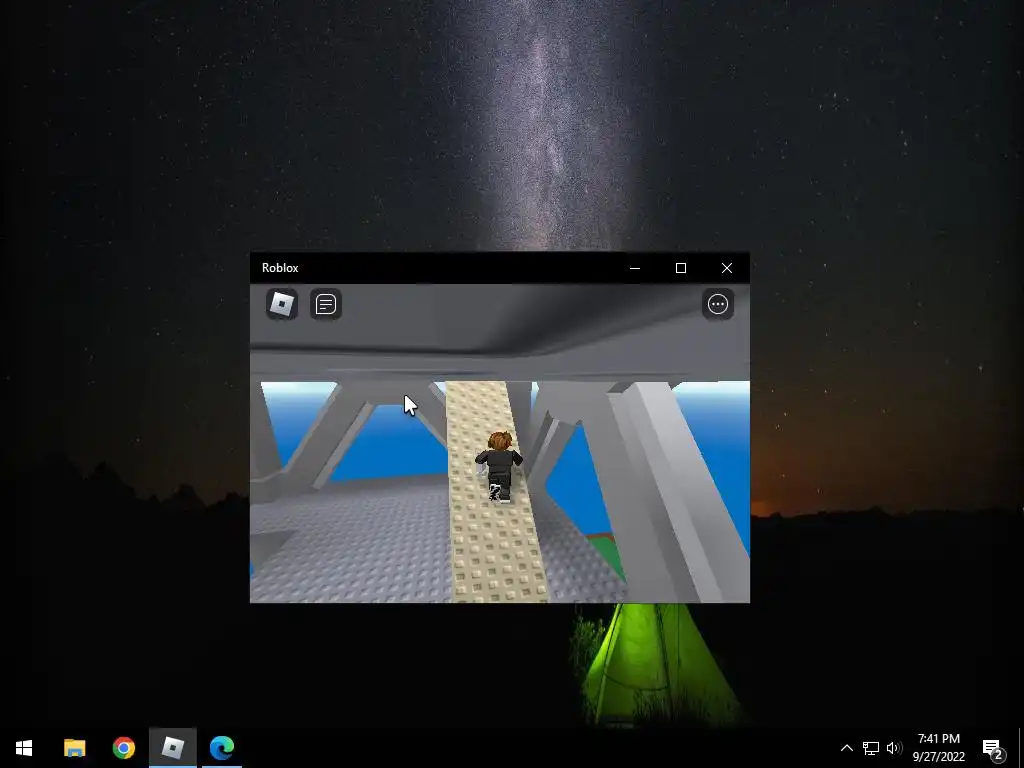This screenshot has width=1024, height=768.
Task: Open the Windows Start menu
Action: coord(24,748)
